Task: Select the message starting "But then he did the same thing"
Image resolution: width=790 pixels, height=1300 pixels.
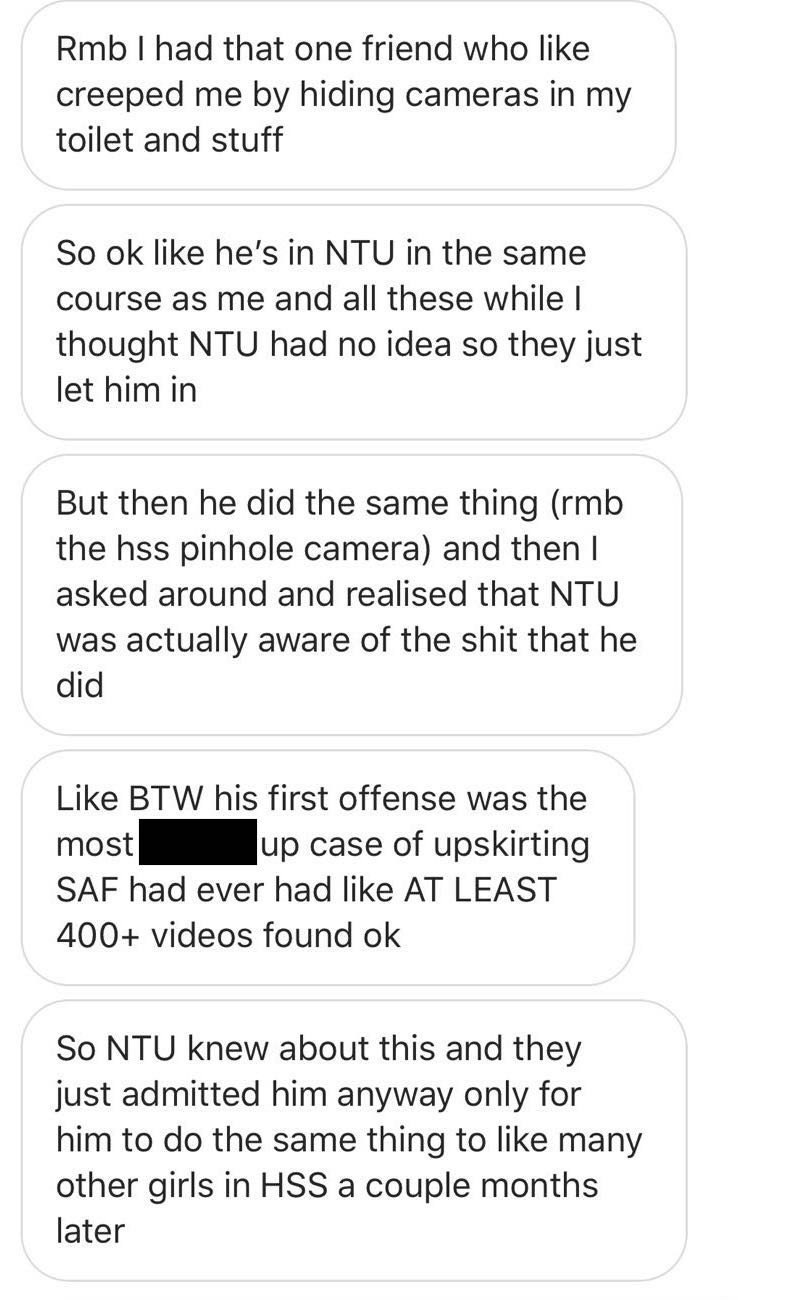Action: tap(351, 594)
